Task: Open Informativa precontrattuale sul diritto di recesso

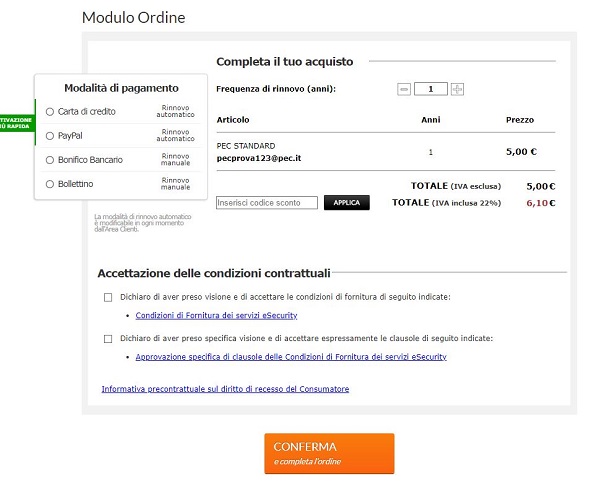Action: pos(225,389)
